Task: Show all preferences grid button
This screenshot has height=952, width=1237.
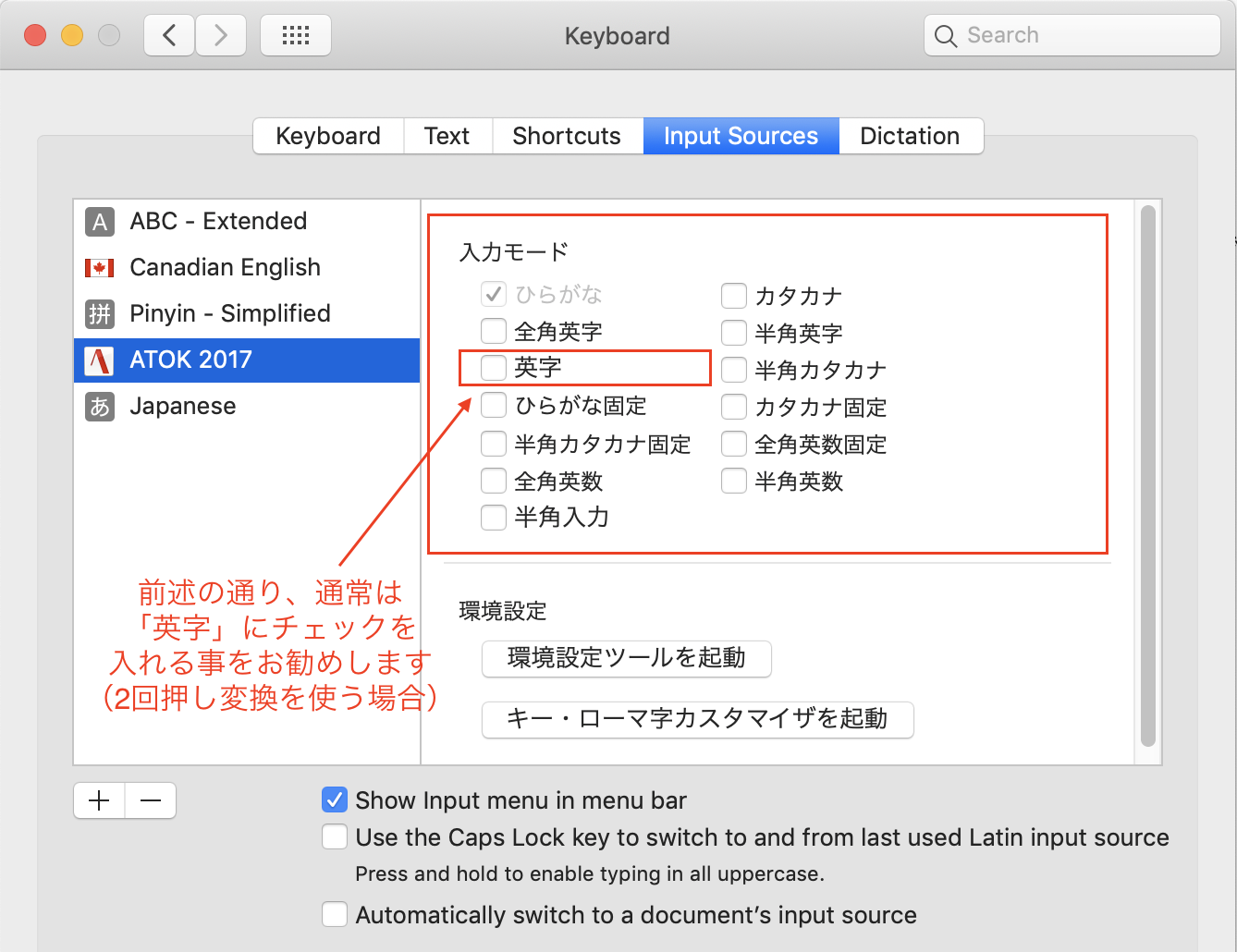Action: 296,36
